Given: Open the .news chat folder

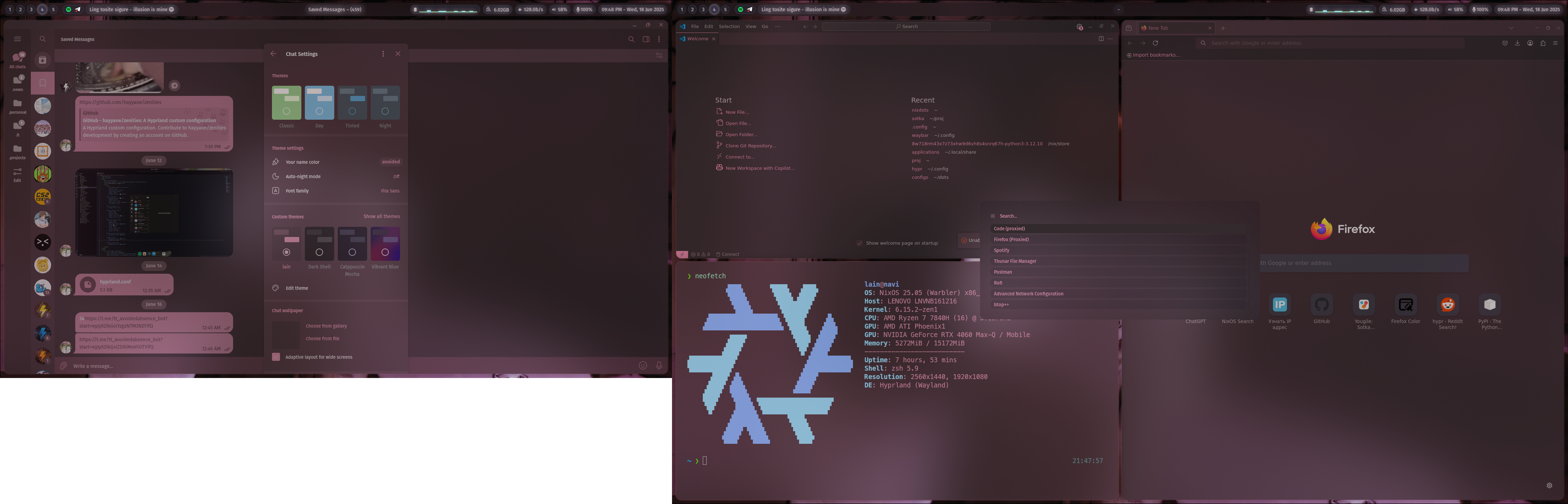Looking at the screenshot, I should 17,83.
